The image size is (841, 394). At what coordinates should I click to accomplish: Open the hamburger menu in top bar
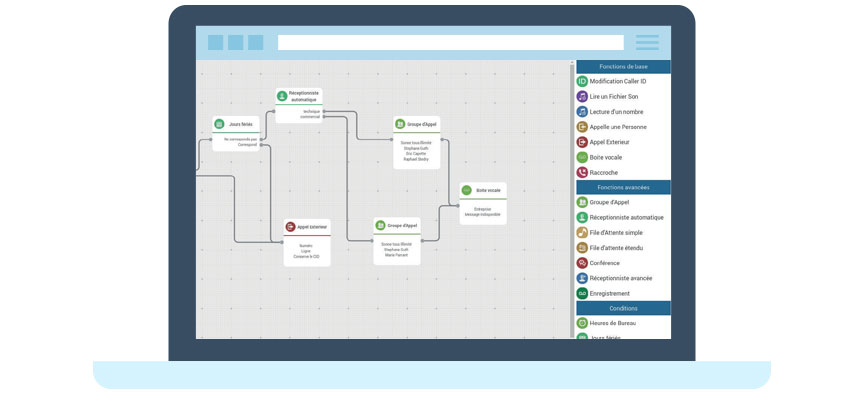647,42
